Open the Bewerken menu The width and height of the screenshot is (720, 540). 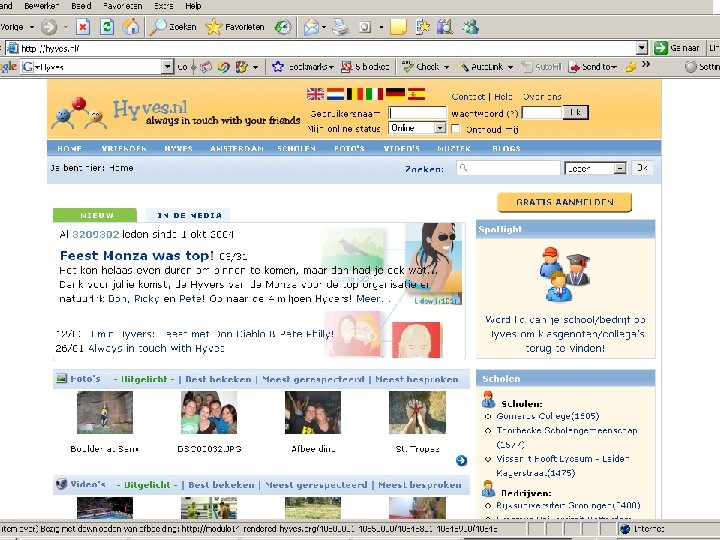click(x=41, y=6)
